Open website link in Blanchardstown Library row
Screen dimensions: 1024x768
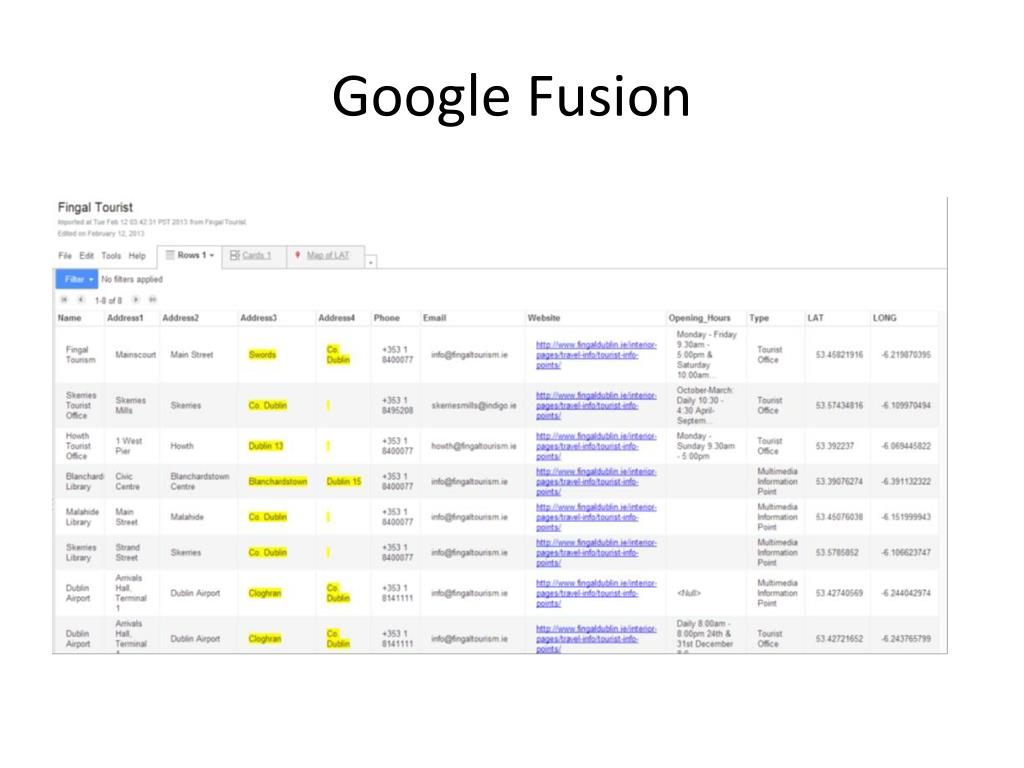point(596,481)
